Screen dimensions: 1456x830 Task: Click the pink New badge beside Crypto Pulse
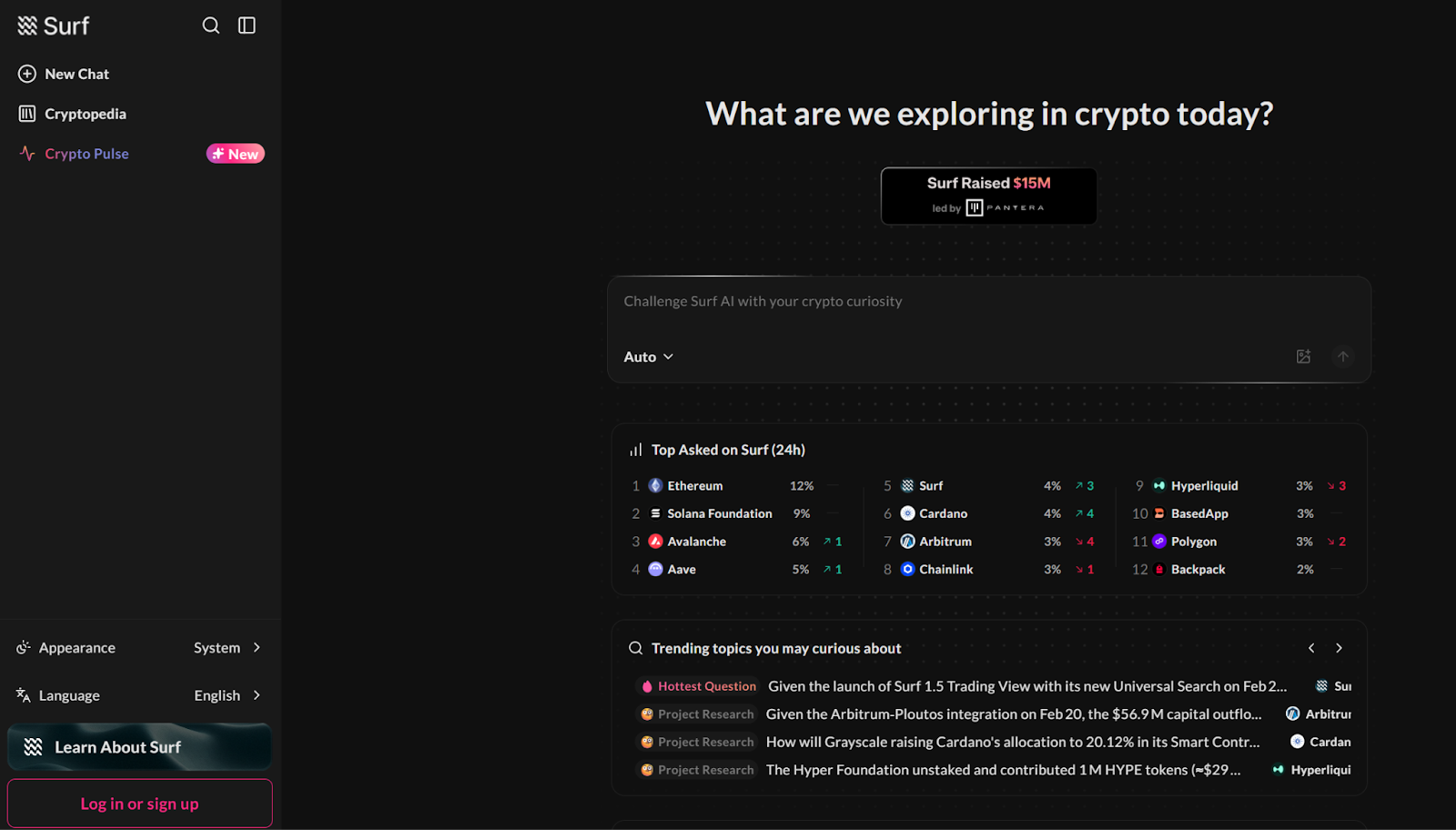coord(236,154)
